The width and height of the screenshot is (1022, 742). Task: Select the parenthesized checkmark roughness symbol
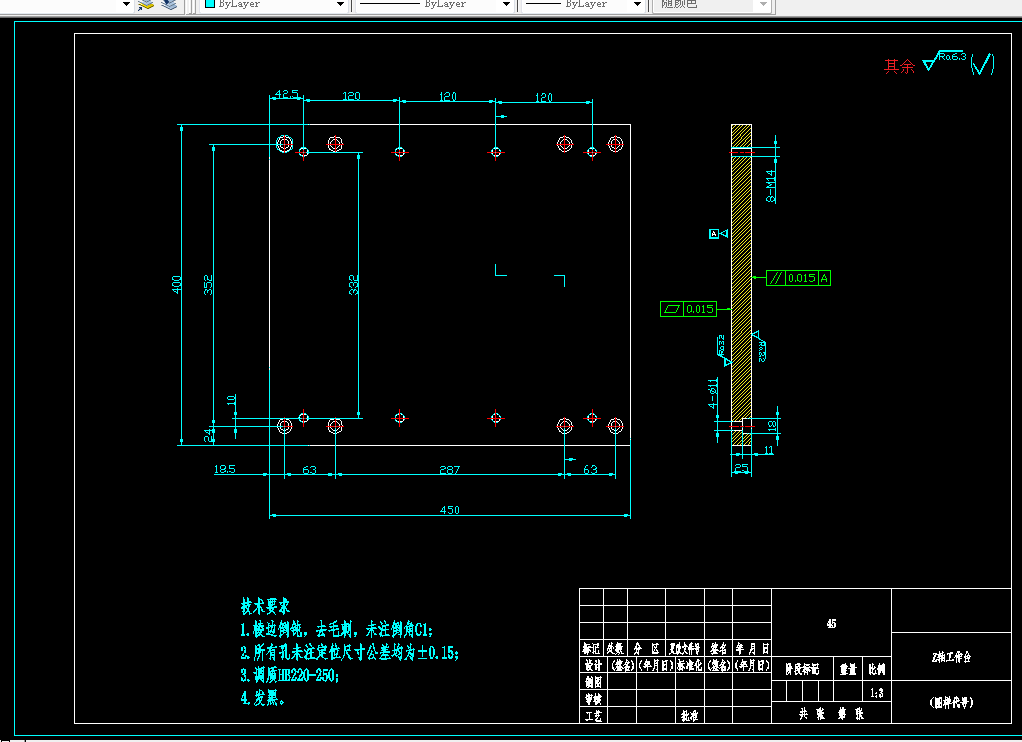click(982, 64)
